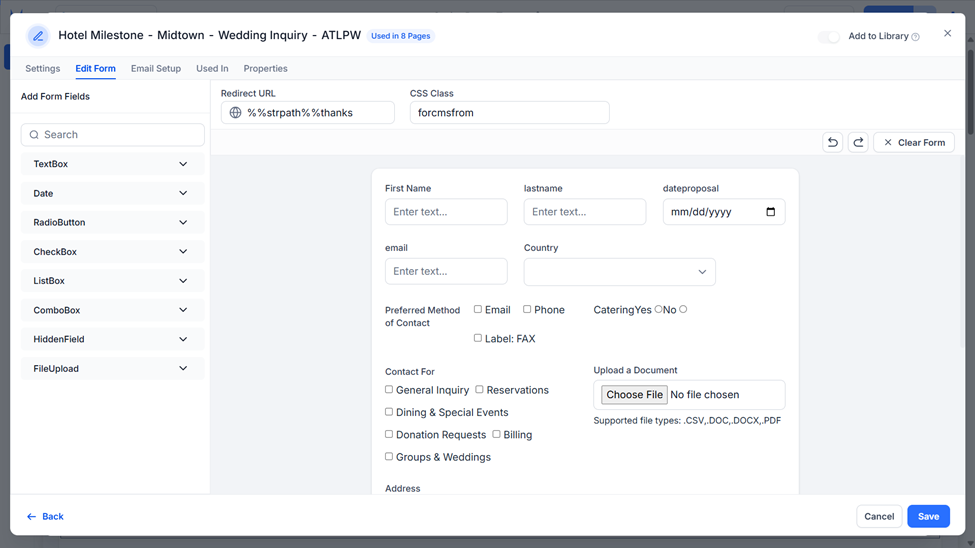Switch to the Settings tab
Screen dimensions: 975x548
(43, 68)
